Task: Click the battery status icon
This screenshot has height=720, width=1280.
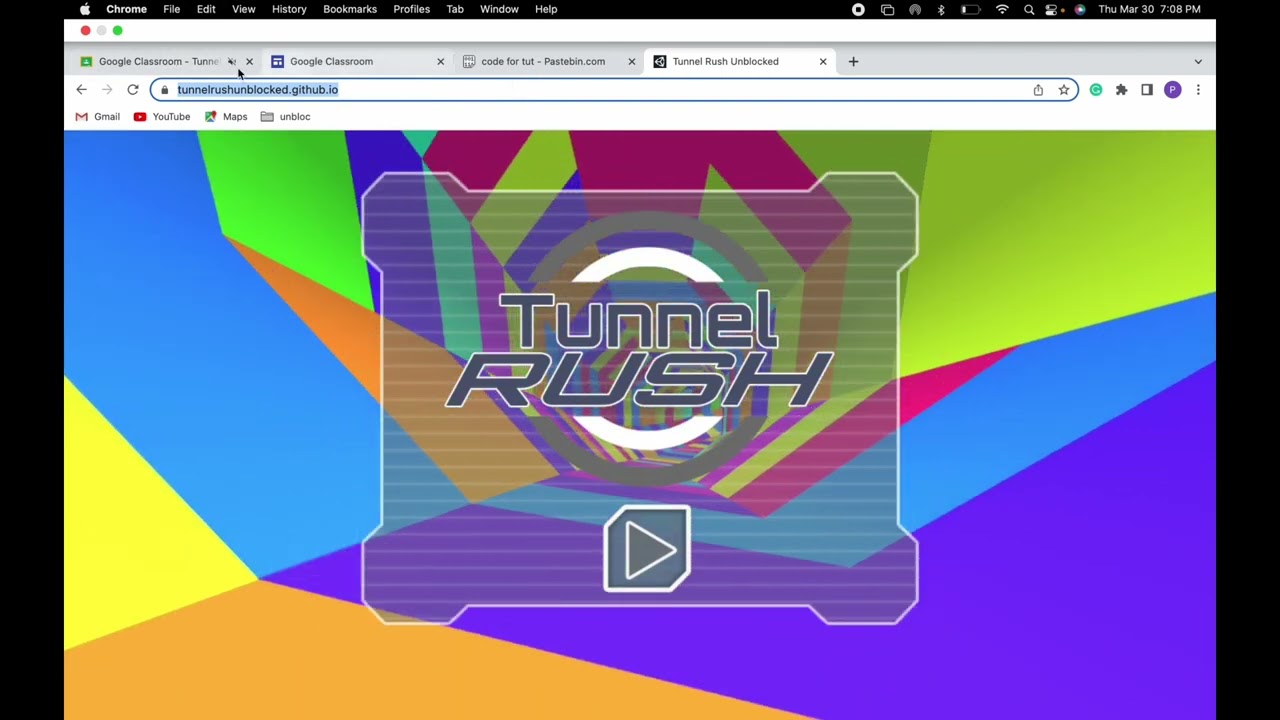Action: [x=970, y=9]
